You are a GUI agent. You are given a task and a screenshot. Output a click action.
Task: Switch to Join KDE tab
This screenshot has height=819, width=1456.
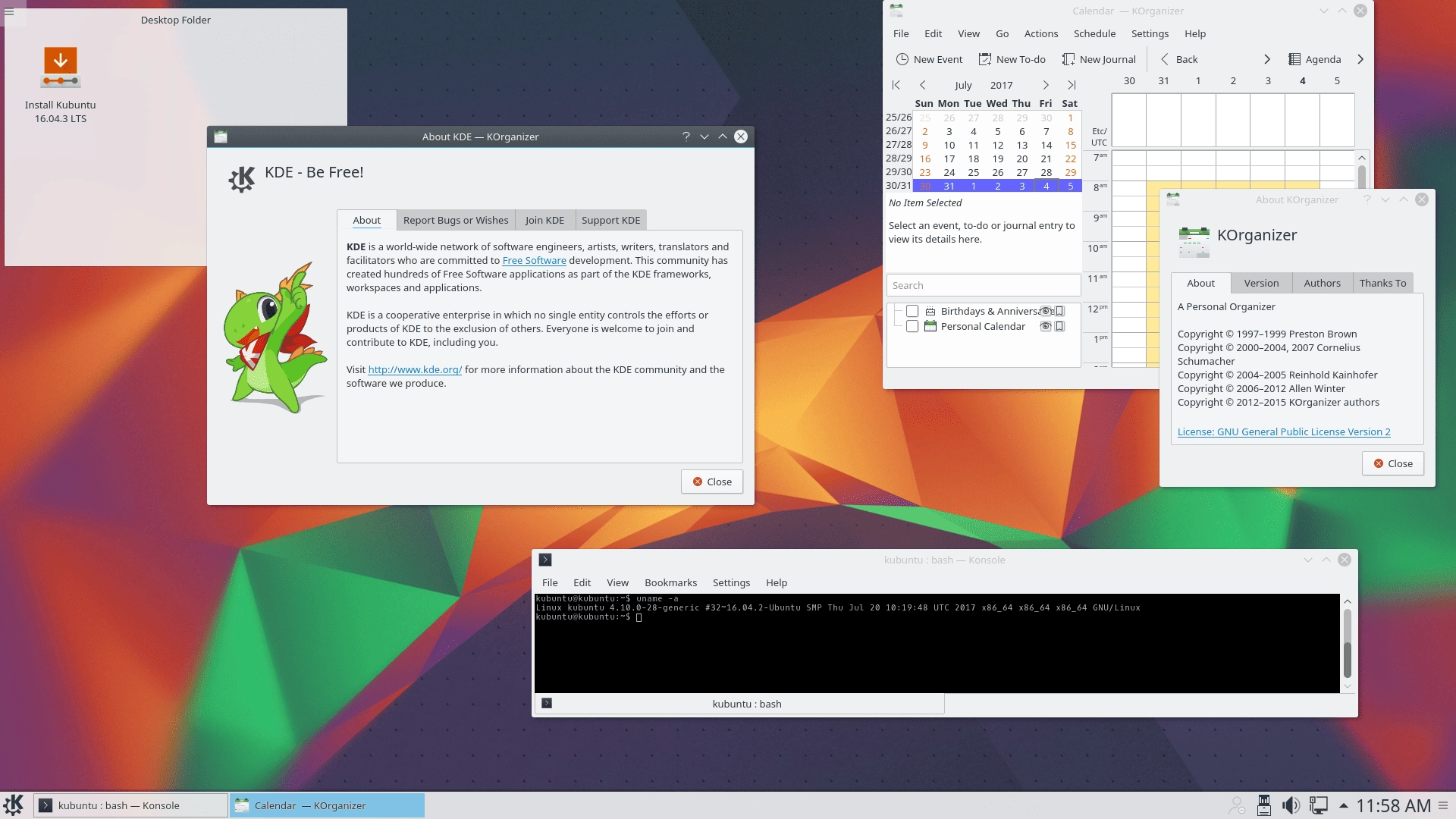click(x=544, y=220)
